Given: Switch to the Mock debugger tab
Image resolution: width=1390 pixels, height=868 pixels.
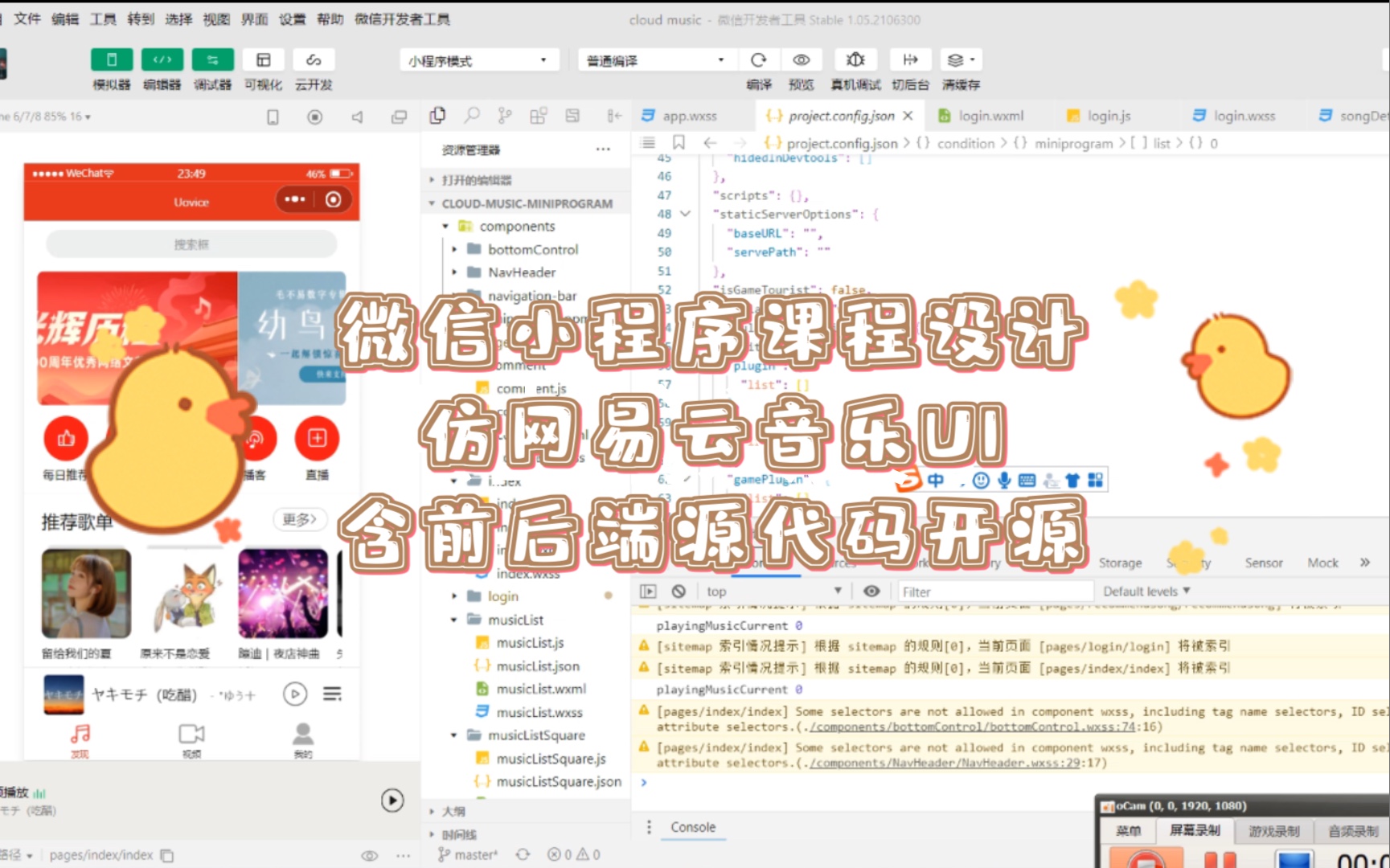Looking at the screenshot, I should click(1322, 563).
